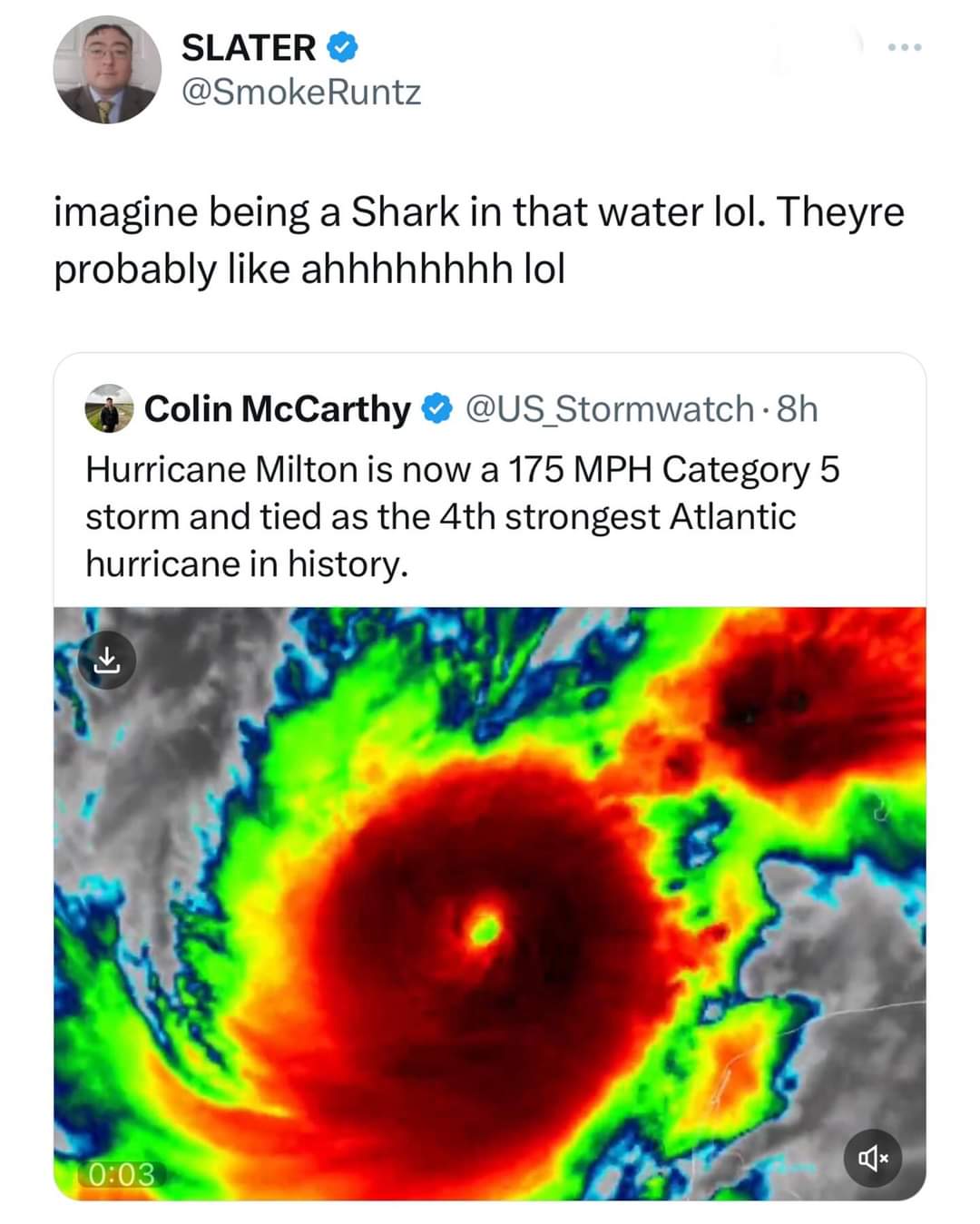This screenshot has width=980, height=1224.
Task: Open Colin McCarthy's name link
Action: (x=277, y=409)
